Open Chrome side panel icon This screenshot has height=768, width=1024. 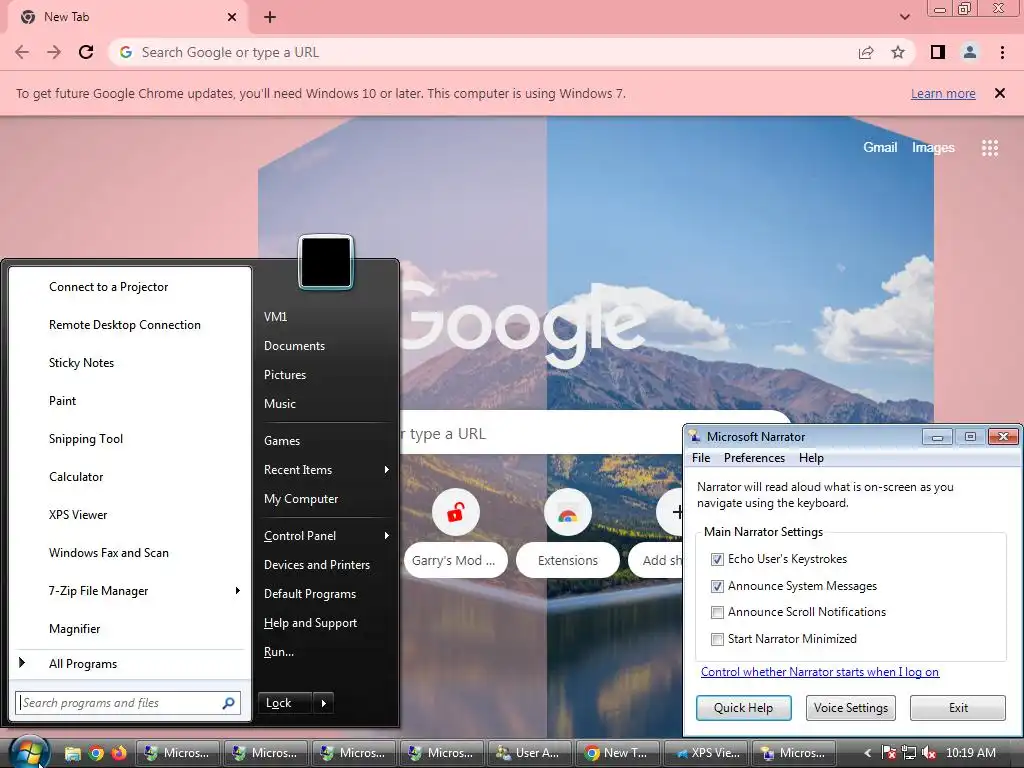[x=938, y=52]
